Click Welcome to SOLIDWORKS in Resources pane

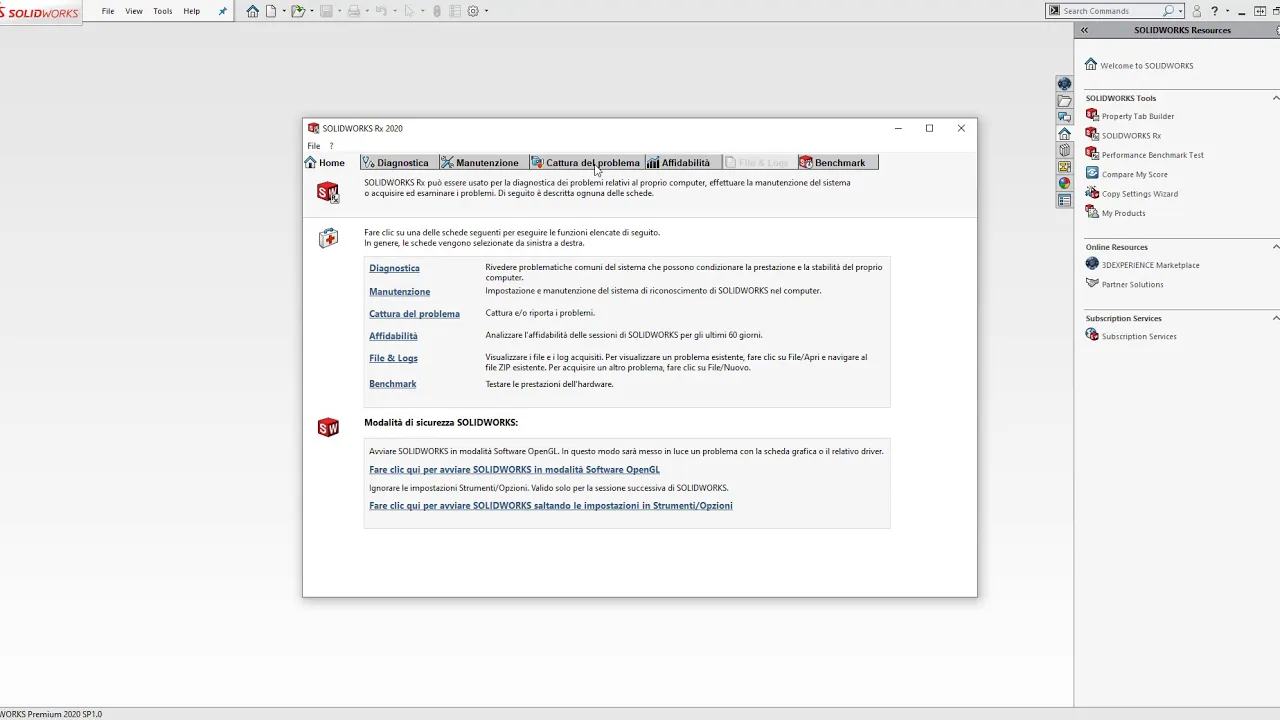(x=1146, y=65)
